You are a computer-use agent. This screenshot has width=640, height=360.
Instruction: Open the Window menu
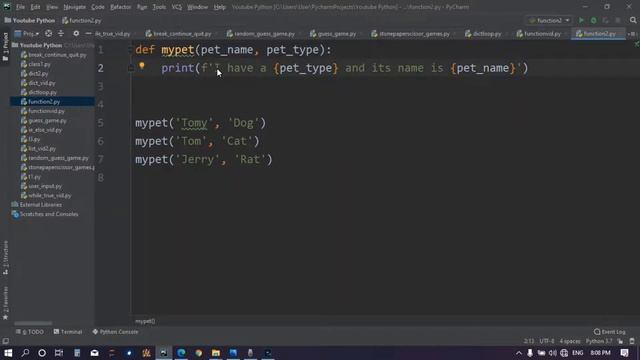tap(197, 7)
